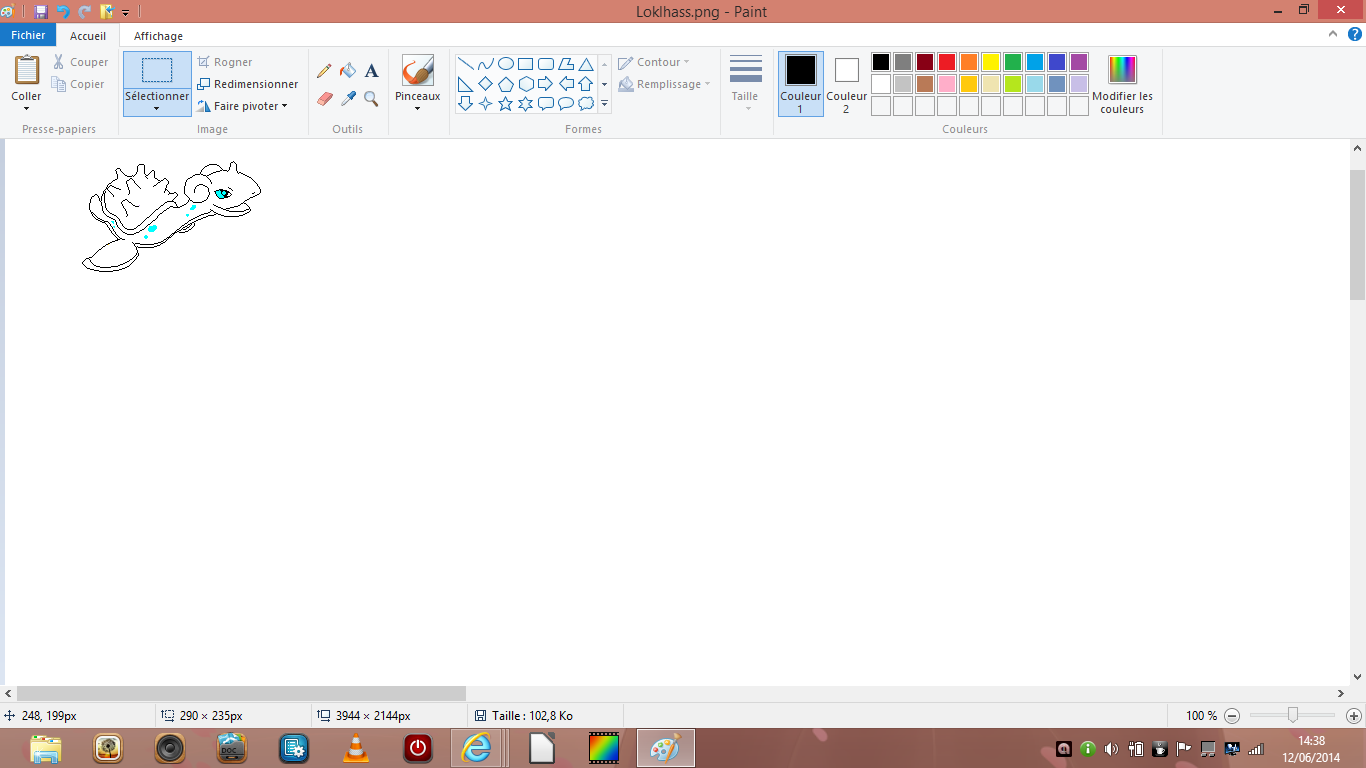Collapse the ribbon with the chevron

click(x=1332, y=34)
